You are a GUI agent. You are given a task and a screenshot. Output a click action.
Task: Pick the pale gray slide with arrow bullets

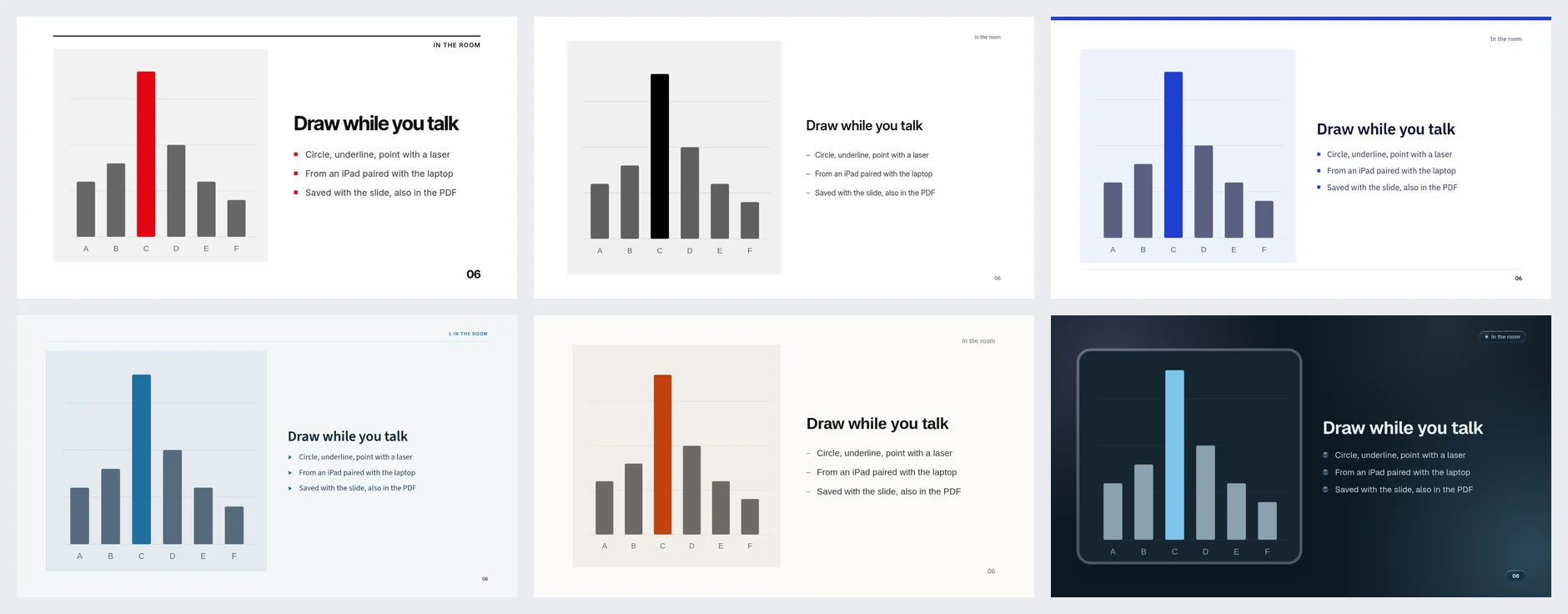pos(267,456)
